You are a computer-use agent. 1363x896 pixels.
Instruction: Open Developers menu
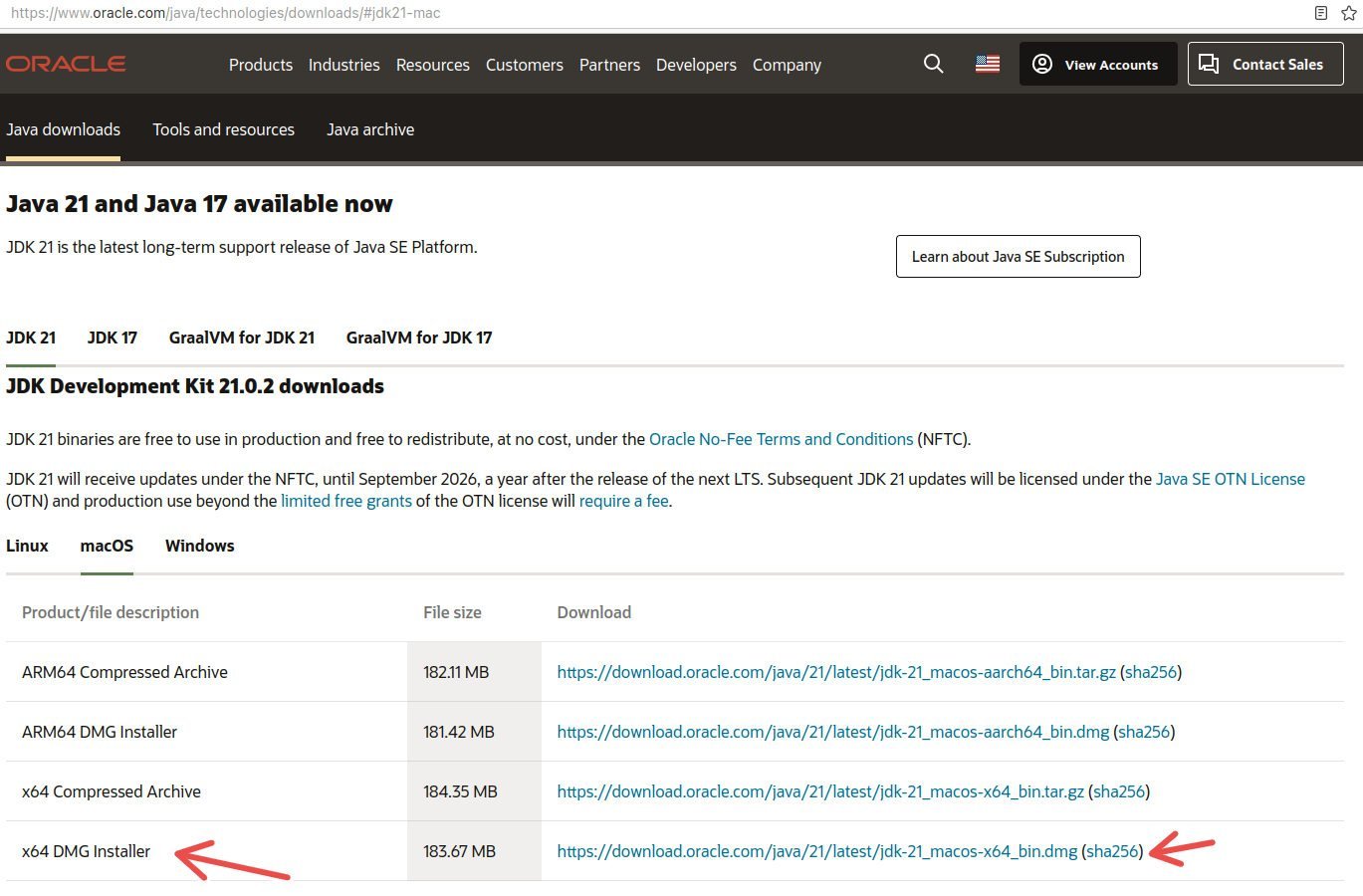pyautogui.click(x=696, y=65)
